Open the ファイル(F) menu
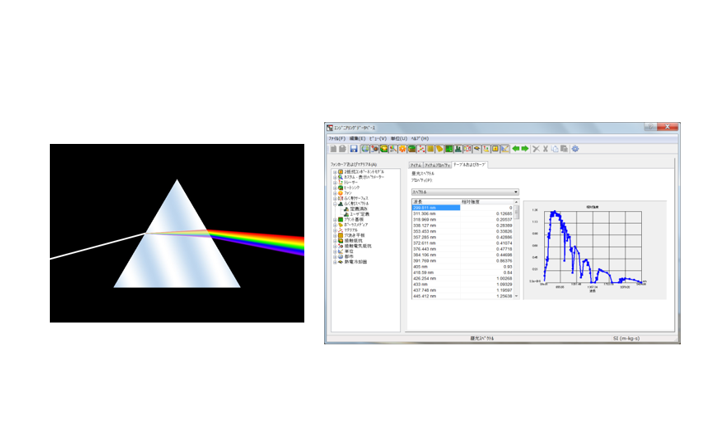 pyautogui.click(x=336, y=138)
